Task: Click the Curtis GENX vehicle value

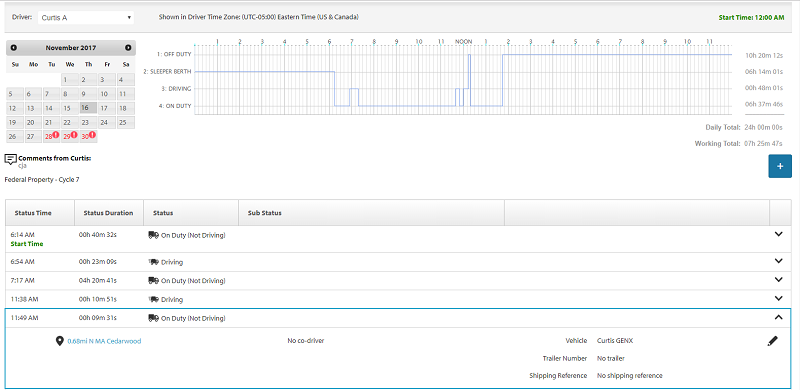Action: tap(615, 340)
